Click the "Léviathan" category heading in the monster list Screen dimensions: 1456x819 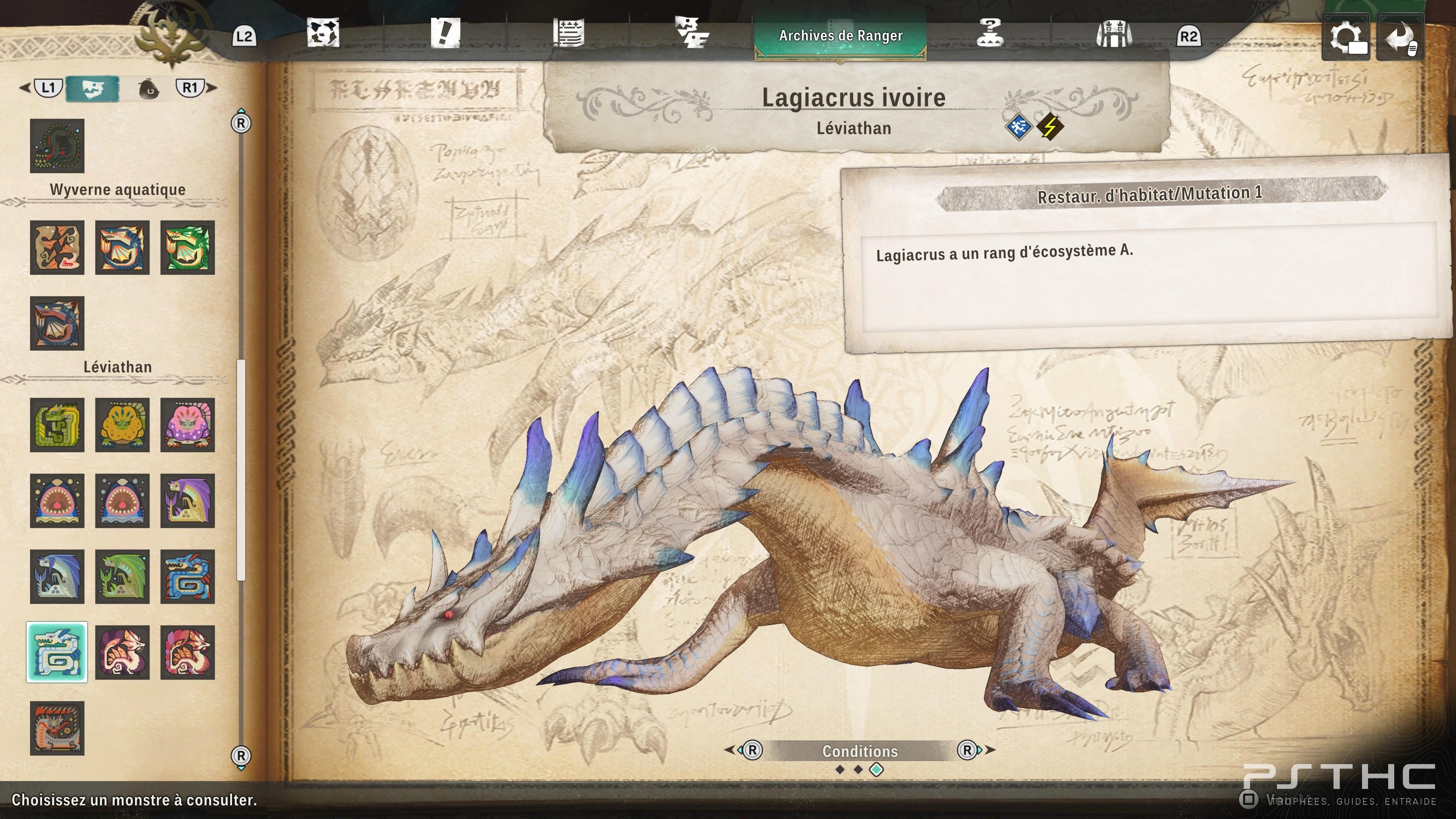click(118, 367)
